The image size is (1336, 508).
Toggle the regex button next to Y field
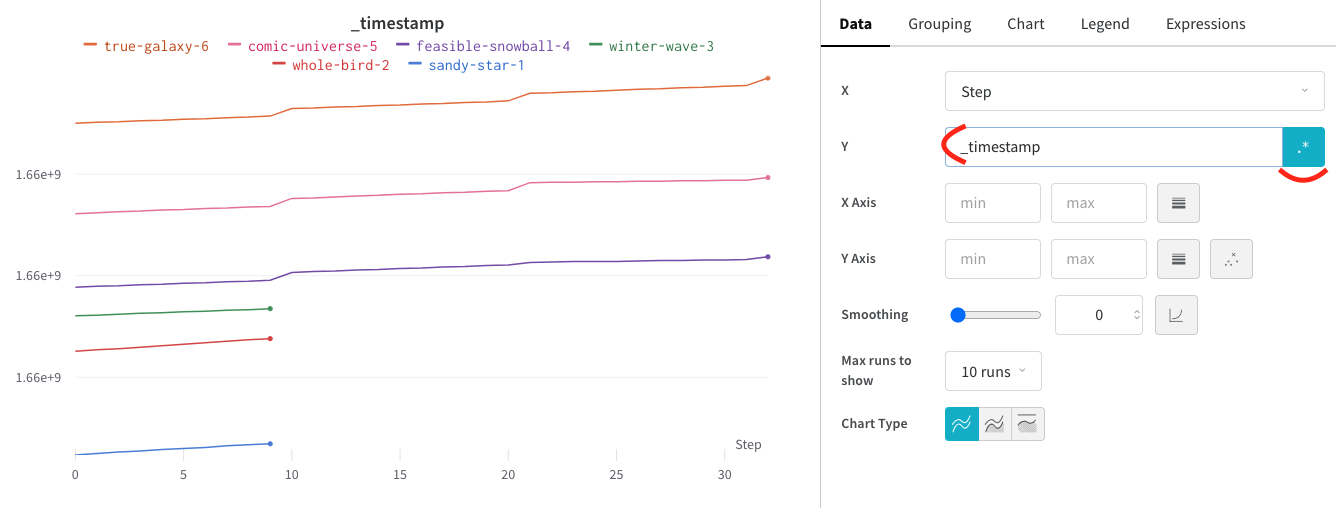pos(1303,147)
